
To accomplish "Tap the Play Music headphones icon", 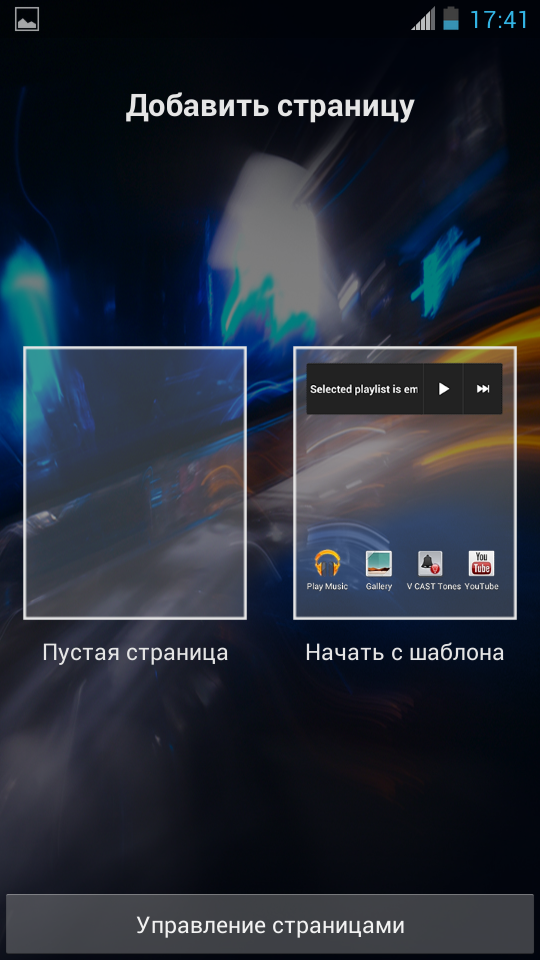I will [327, 563].
